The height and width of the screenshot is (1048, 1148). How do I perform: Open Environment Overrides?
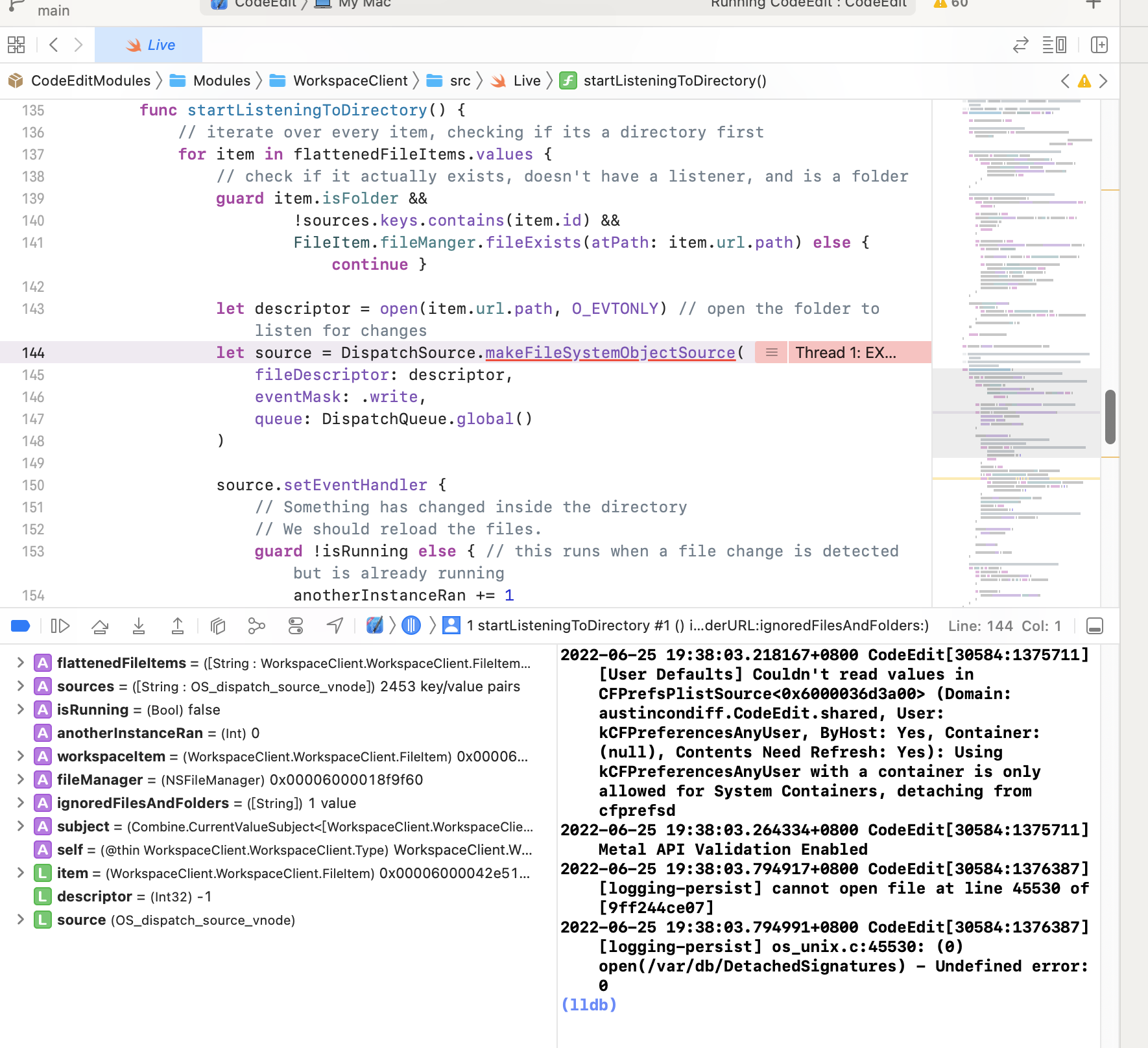point(296,626)
